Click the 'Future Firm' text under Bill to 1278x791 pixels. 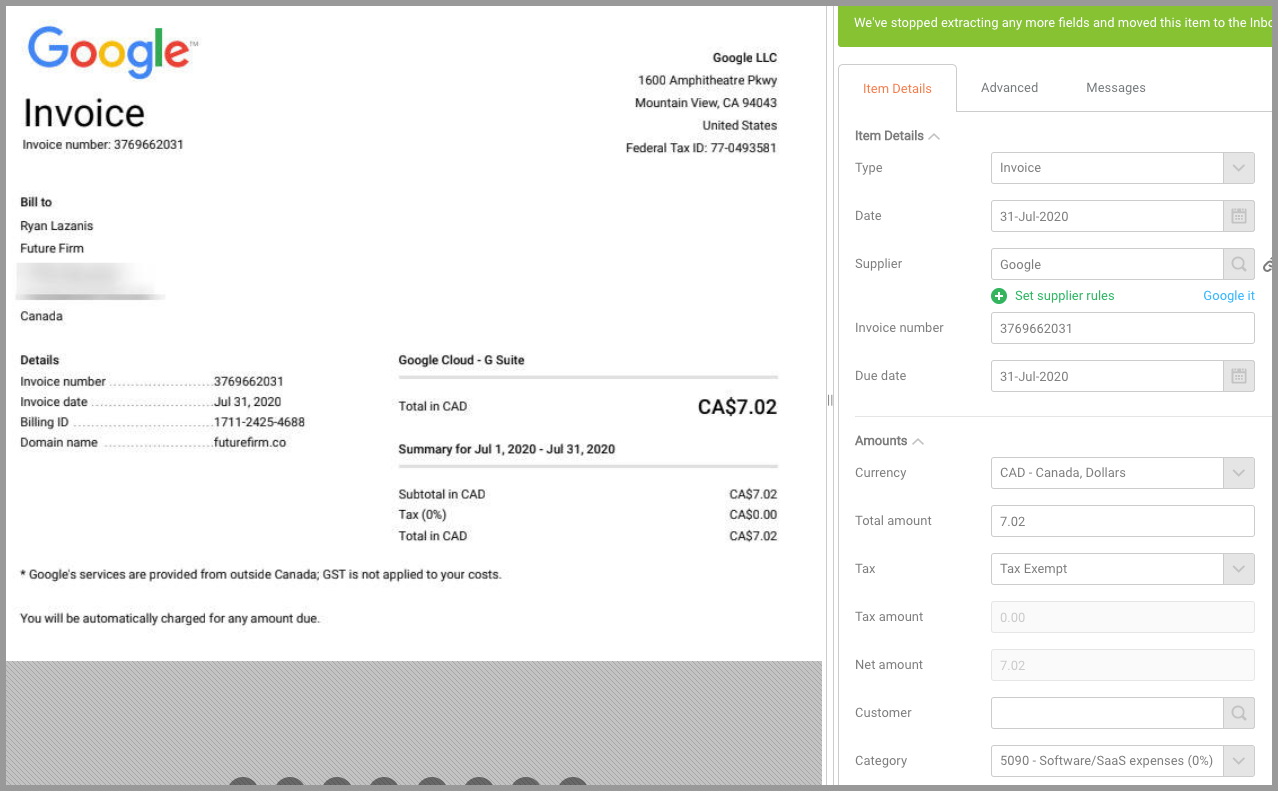pyautogui.click(x=52, y=248)
